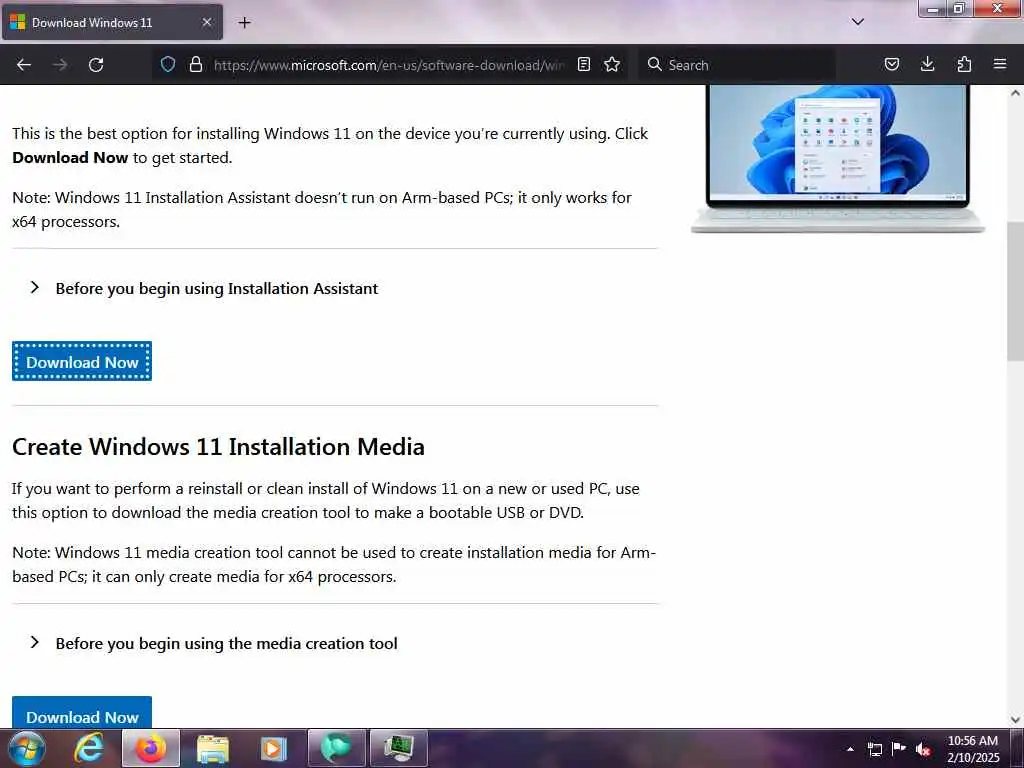Save page to Pocket
The width and height of the screenshot is (1024, 768).
point(891,65)
